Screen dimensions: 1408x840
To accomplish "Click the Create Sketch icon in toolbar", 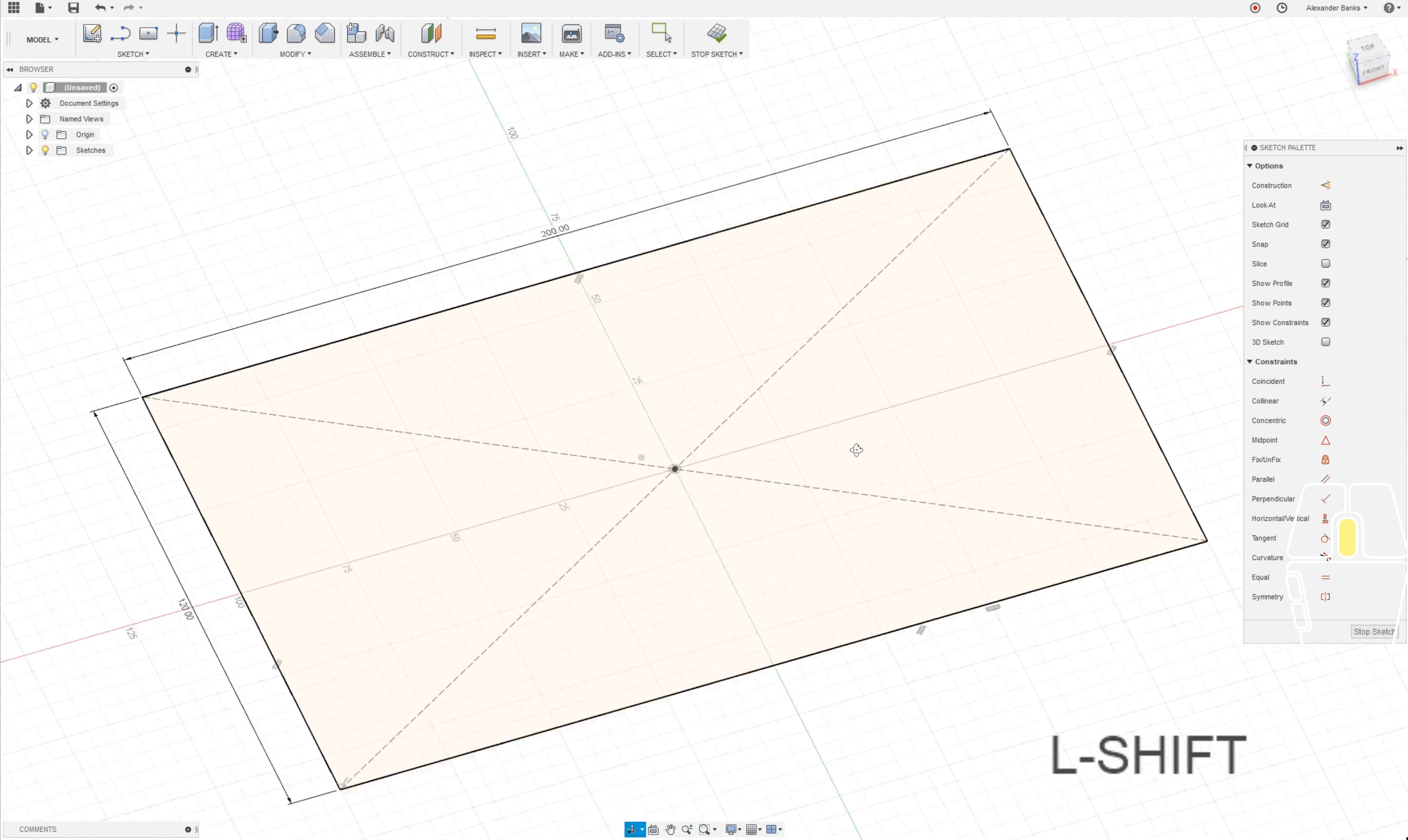I will click(92, 34).
